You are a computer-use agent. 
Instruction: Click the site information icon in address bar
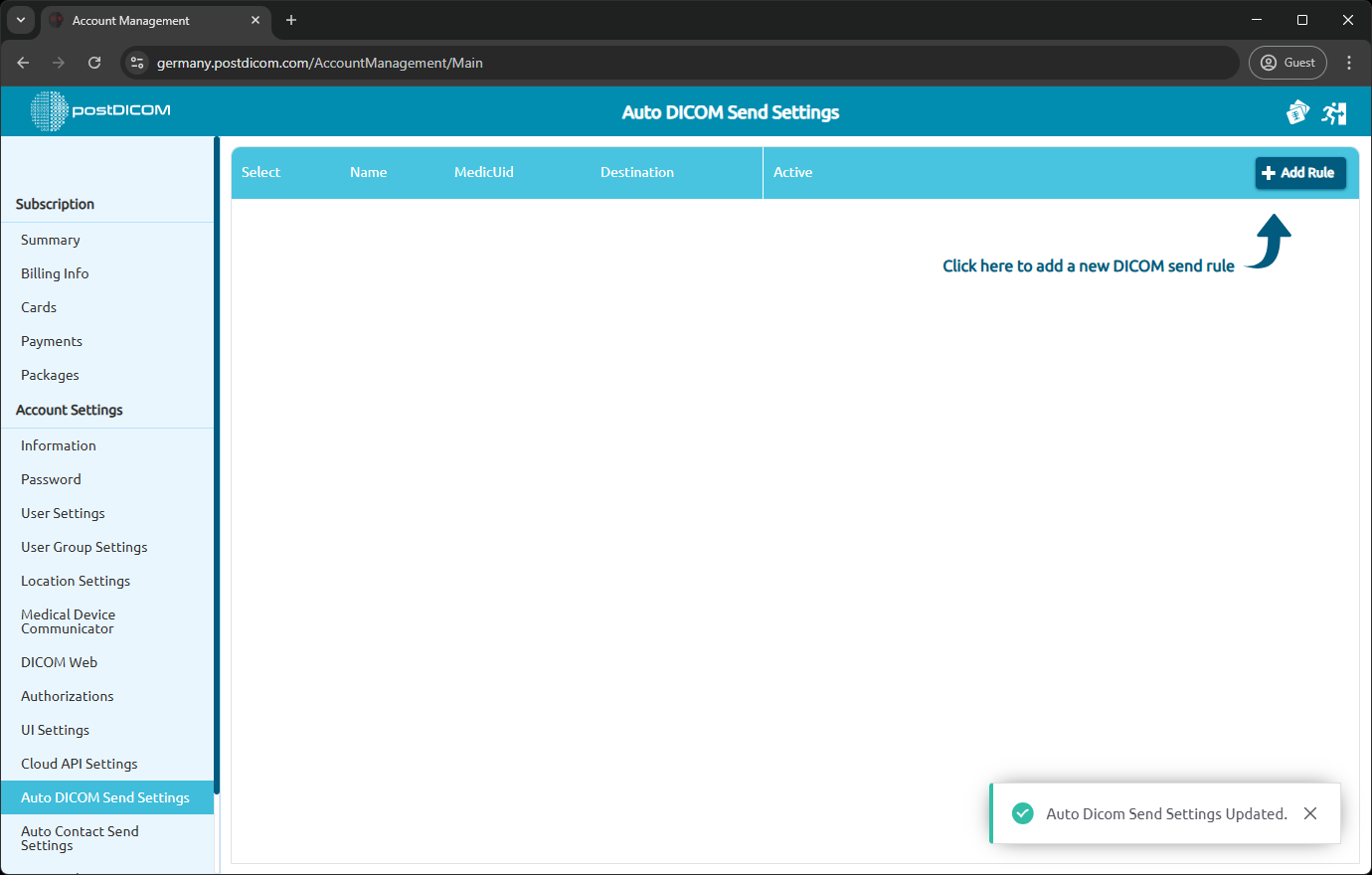click(135, 62)
